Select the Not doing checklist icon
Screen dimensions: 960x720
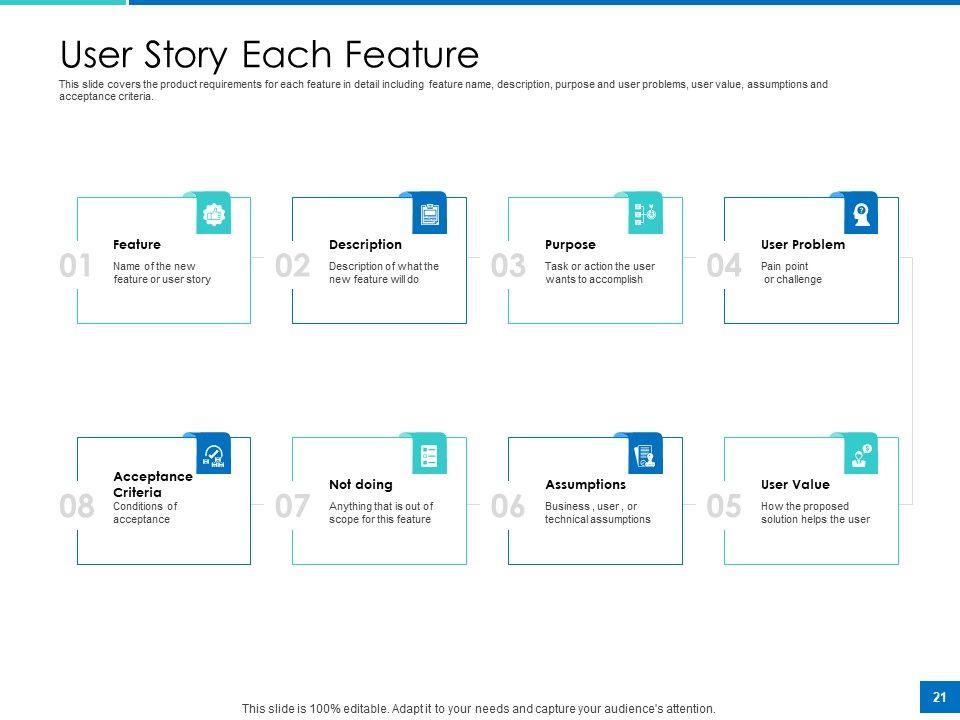pyautogui.click(x=429, y=456)
